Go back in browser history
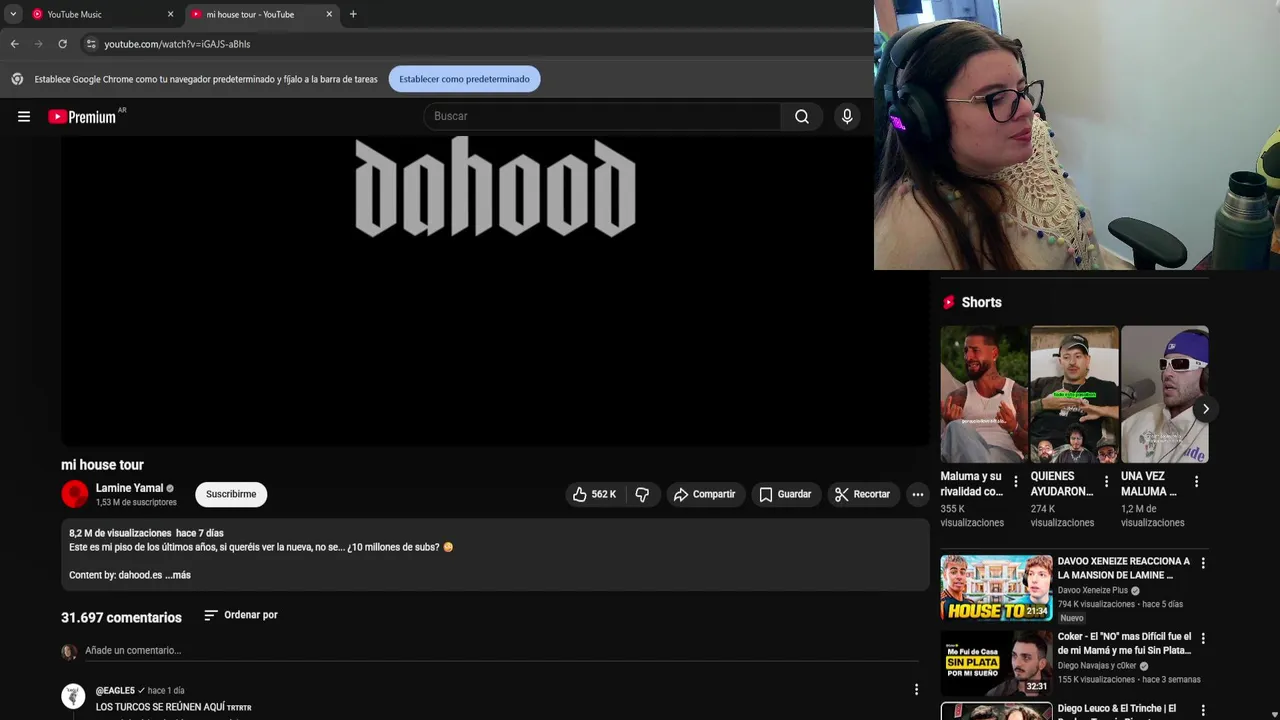The height and width of the screenshot is (720, 1280). [14, 44]
